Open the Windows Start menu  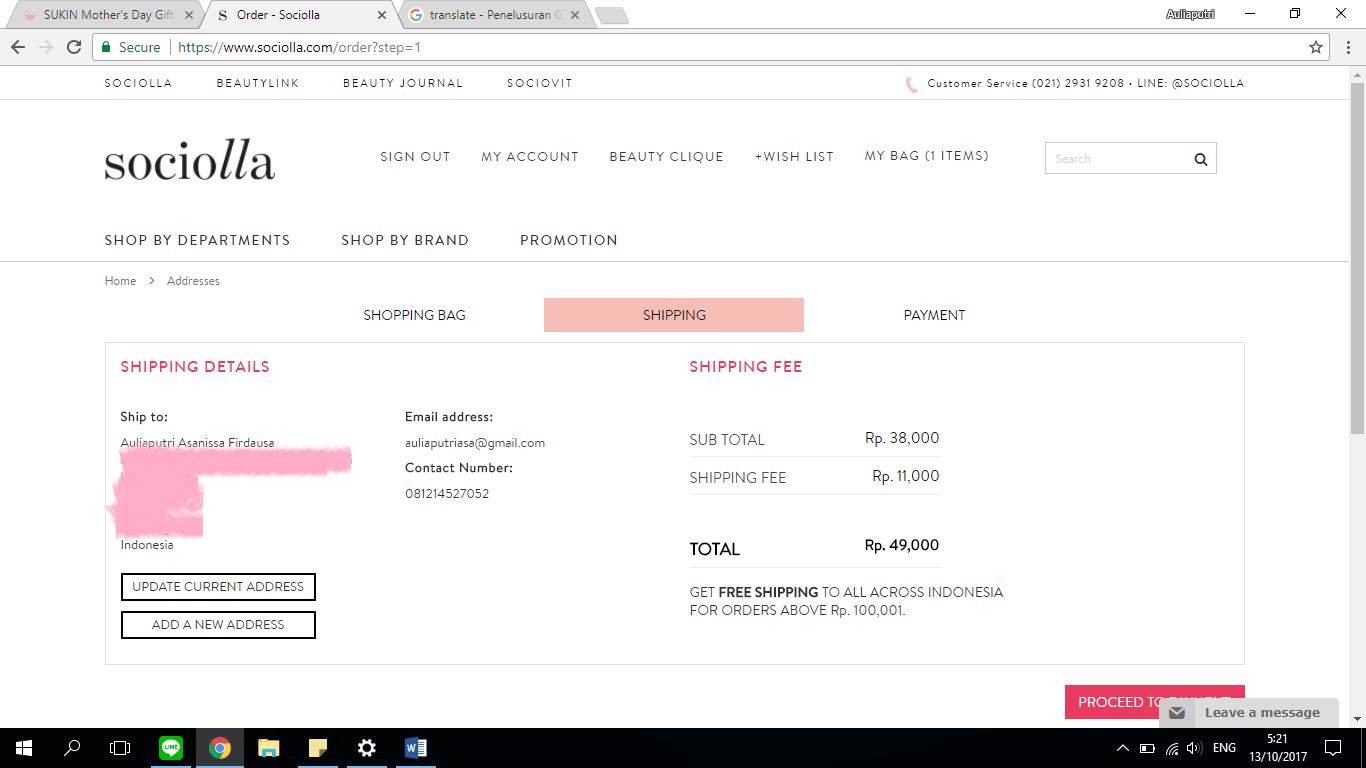(x=24, y=748)
